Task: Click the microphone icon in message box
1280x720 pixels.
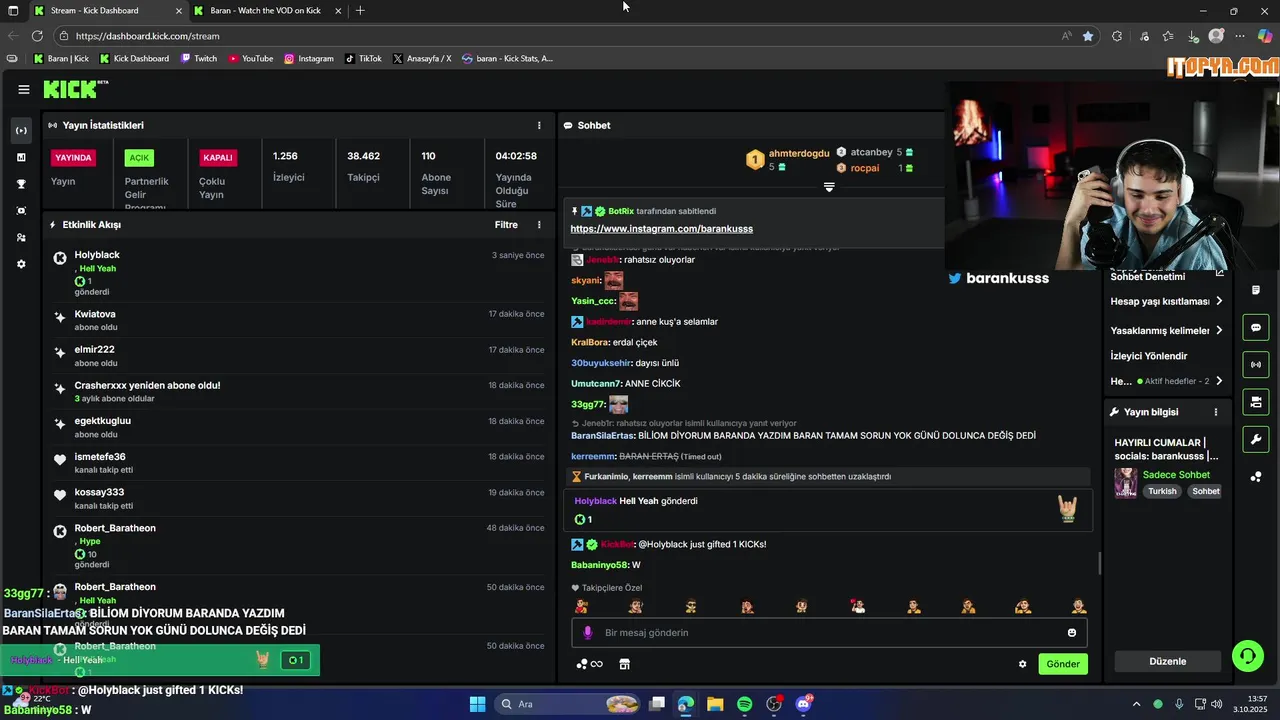Action: click(588, 633)
